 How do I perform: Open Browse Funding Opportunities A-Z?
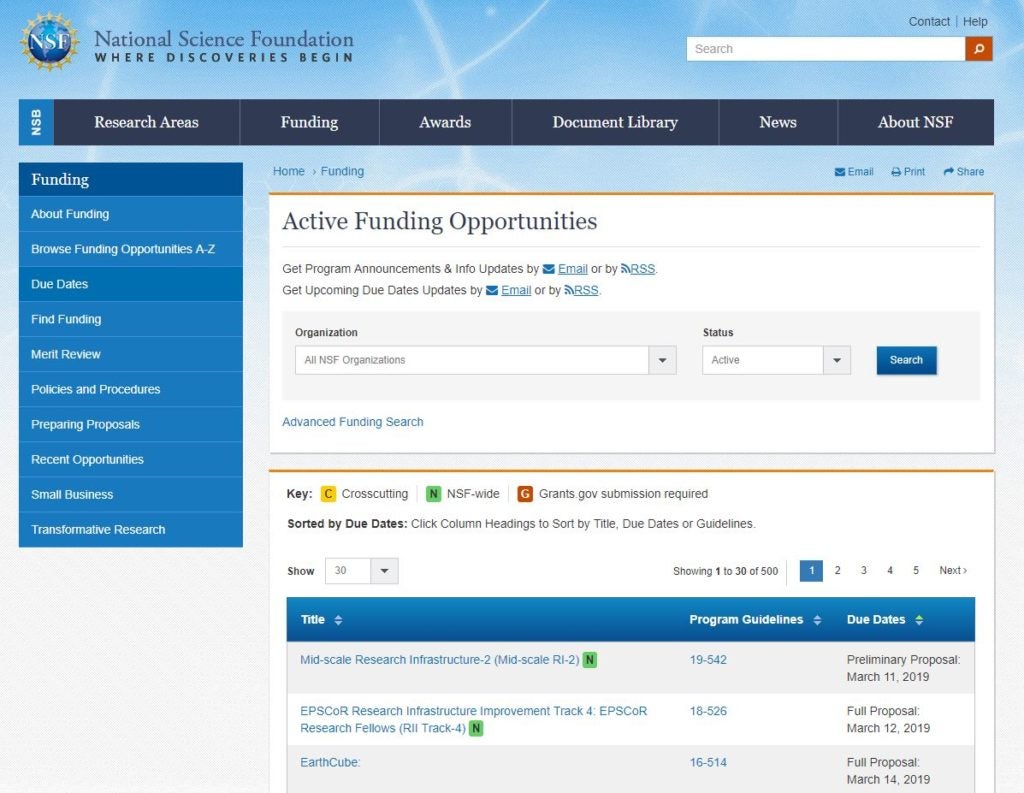pyautogui.click(x=131, y=249)
